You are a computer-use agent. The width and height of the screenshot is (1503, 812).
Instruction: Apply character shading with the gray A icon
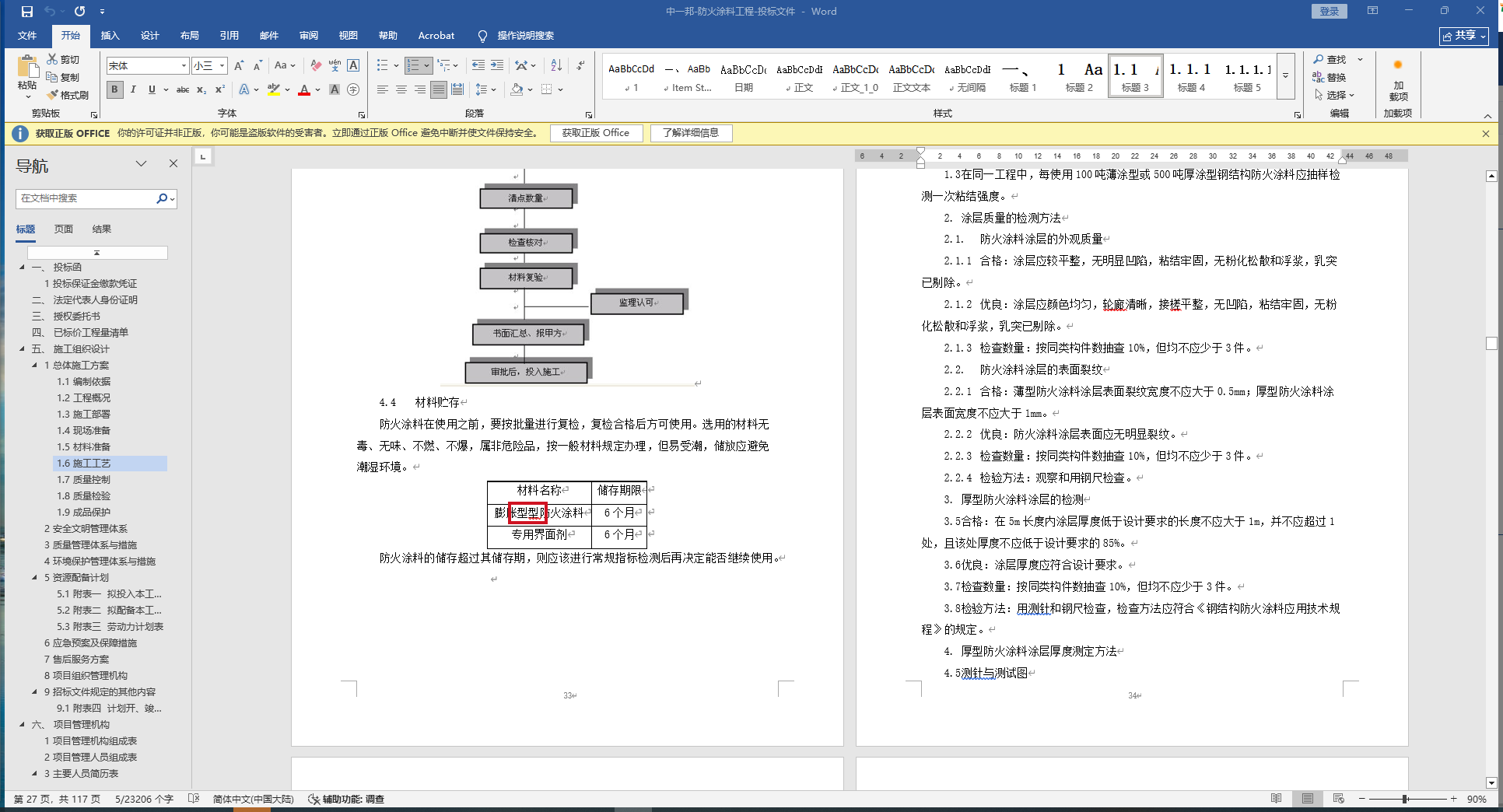click(335, 89)
